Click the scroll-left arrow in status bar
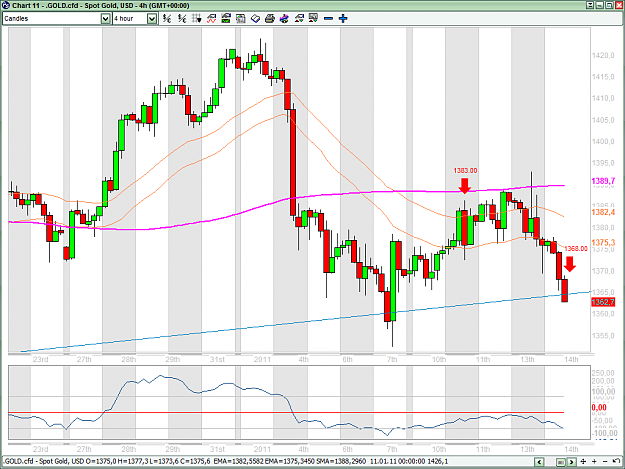The image size is (625, 469). pyautogui.click(x=539, y=462)
